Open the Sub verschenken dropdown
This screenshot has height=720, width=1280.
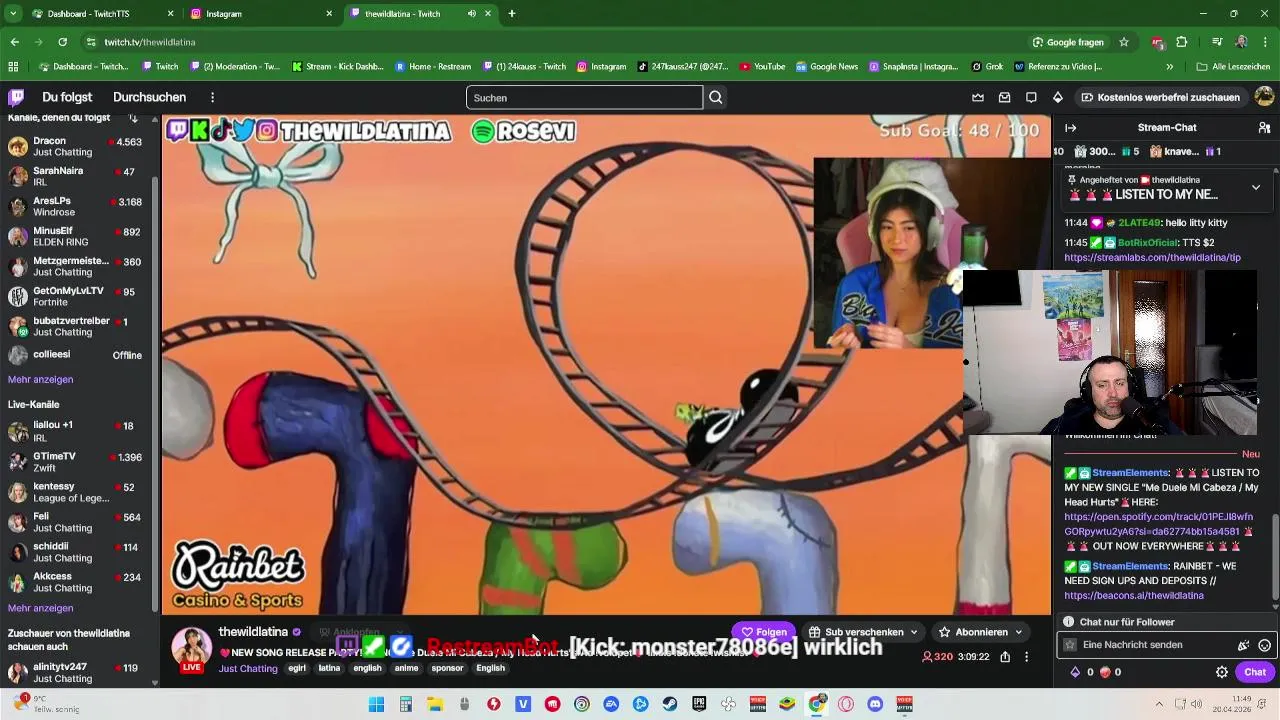point(863,632)
